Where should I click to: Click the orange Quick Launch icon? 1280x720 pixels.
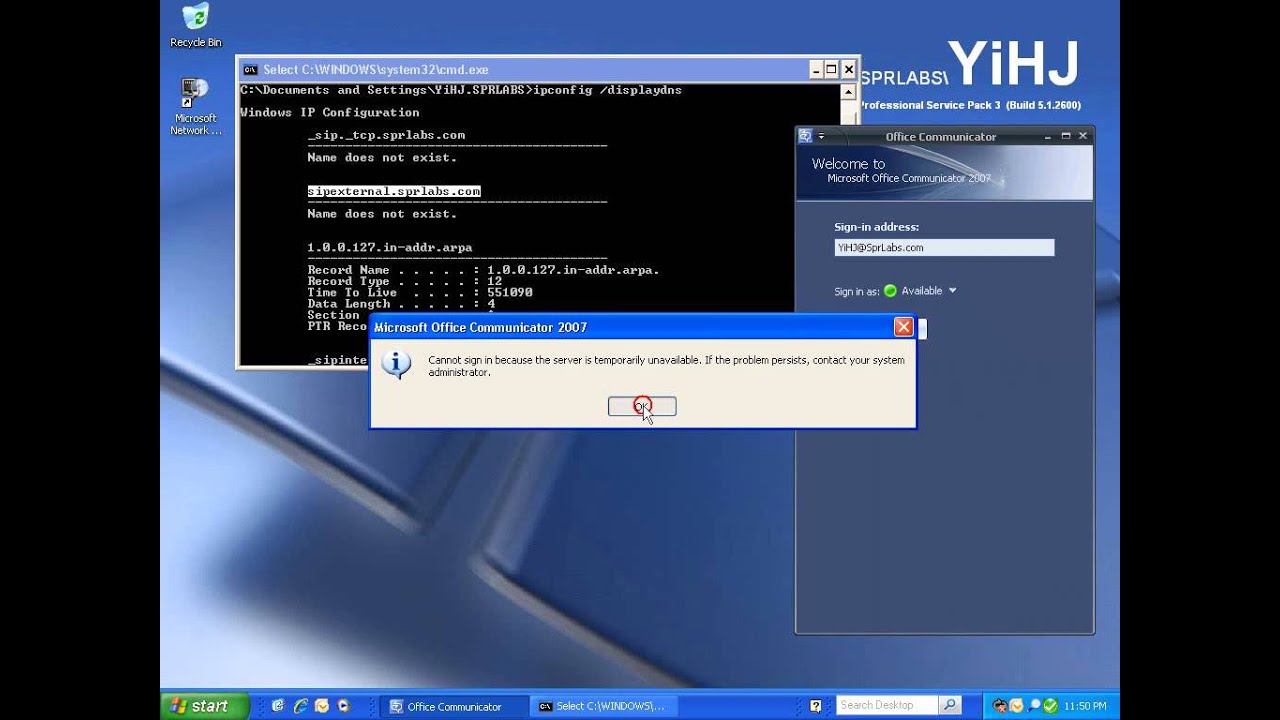(322, 706)
